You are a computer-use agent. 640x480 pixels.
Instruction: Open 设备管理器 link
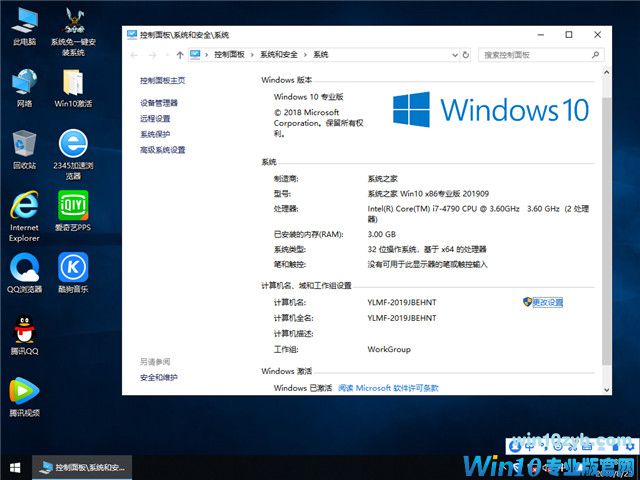click(159, 103)
